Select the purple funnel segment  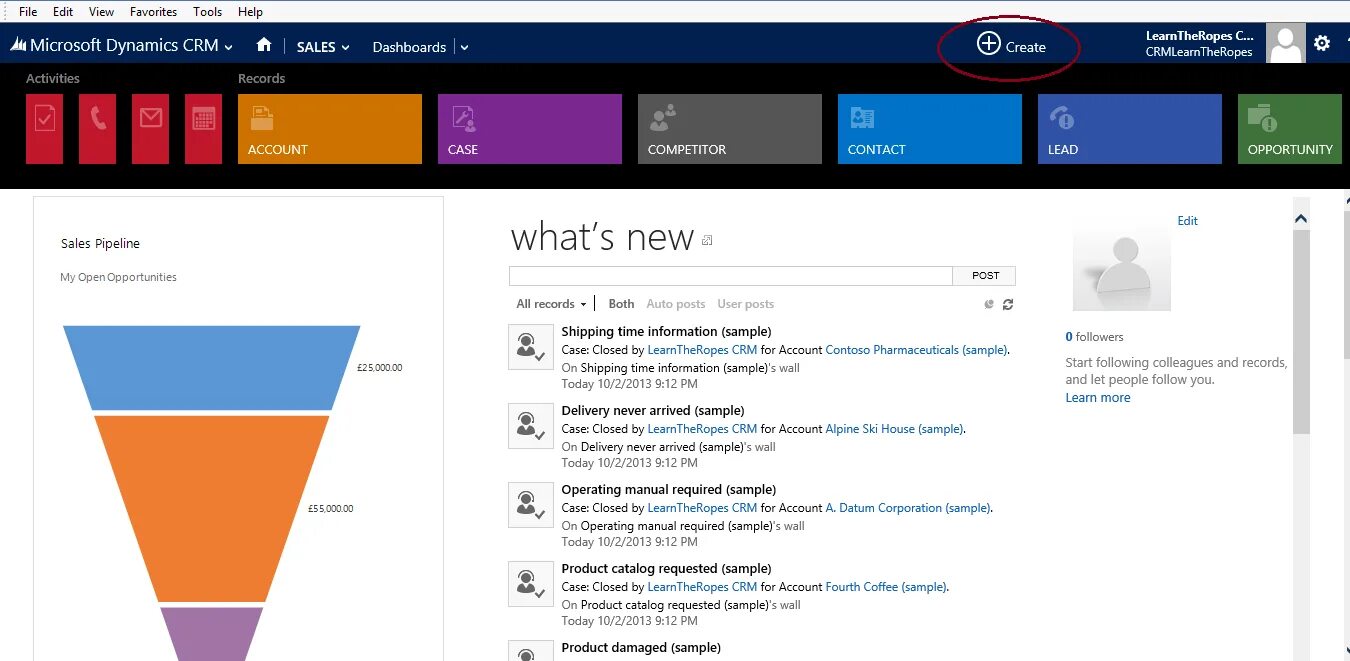coord(211,633)
